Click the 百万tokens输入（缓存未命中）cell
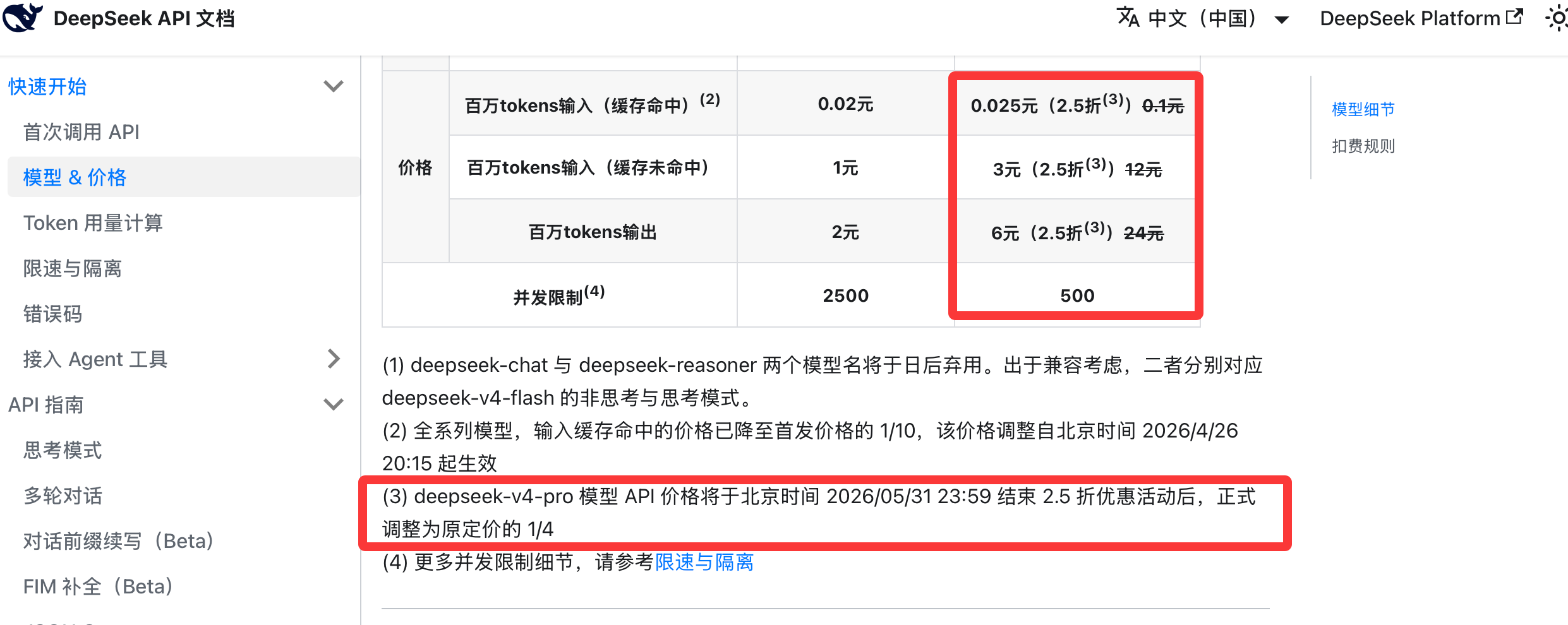Screen dimensions: 1568x625 593,167
